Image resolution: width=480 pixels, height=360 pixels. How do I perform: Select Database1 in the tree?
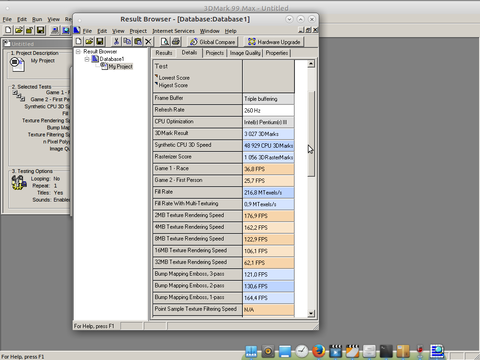click(x=112, y=59)
